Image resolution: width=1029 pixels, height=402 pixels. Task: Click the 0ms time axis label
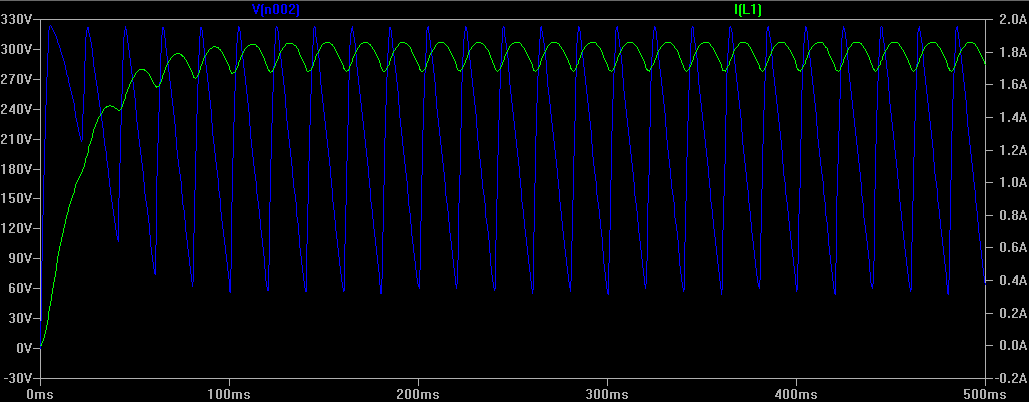coord(40,393)
